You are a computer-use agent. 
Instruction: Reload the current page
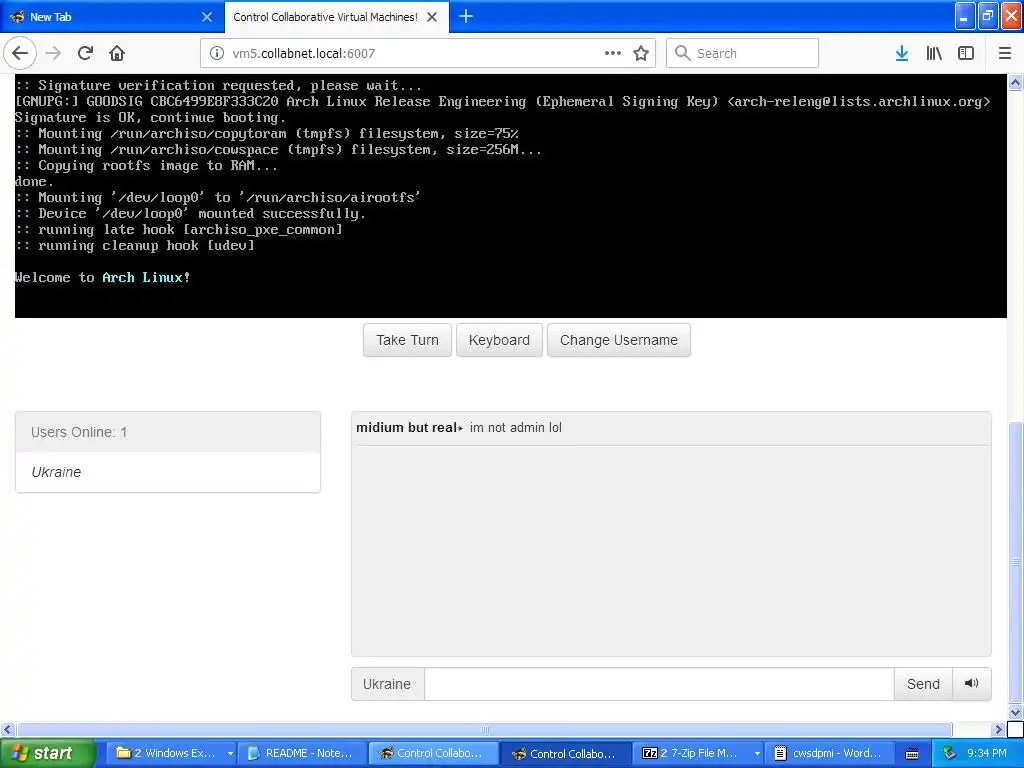click(85, 53)
